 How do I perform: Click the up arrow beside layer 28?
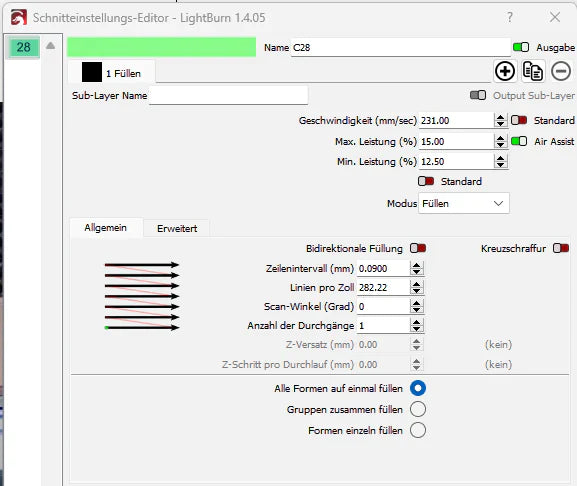point(50,46)
